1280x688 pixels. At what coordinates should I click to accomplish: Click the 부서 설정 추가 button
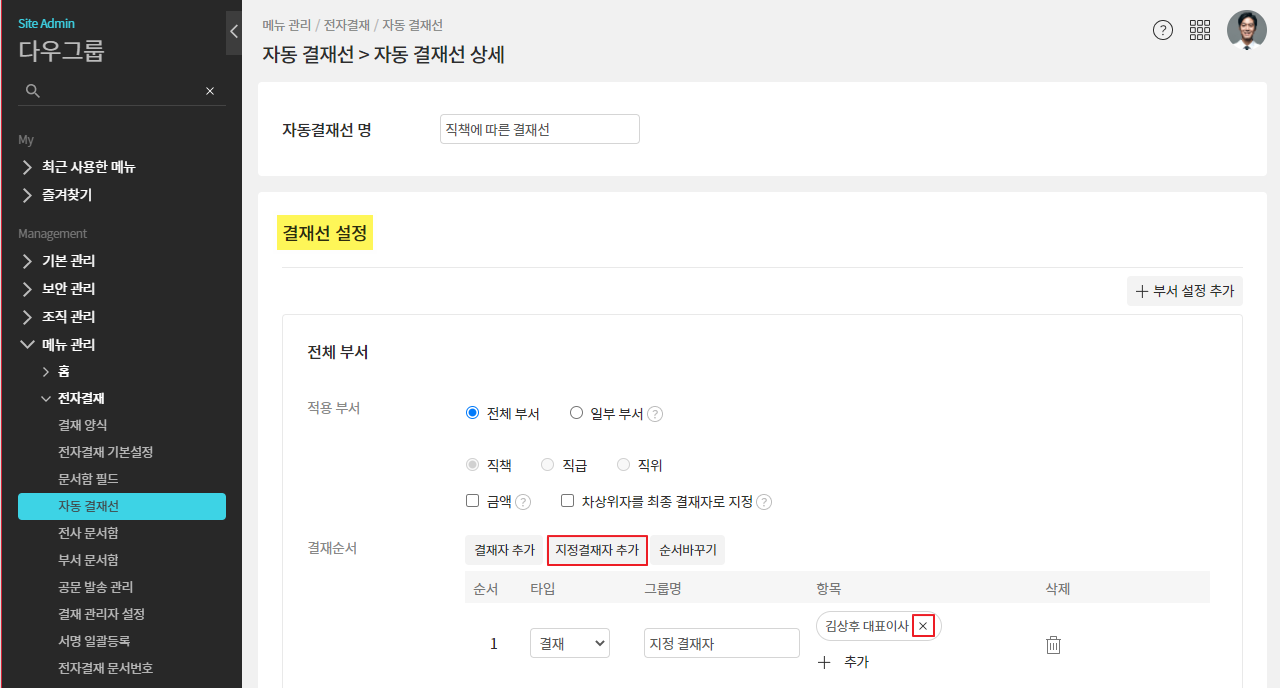(1185, 291)
